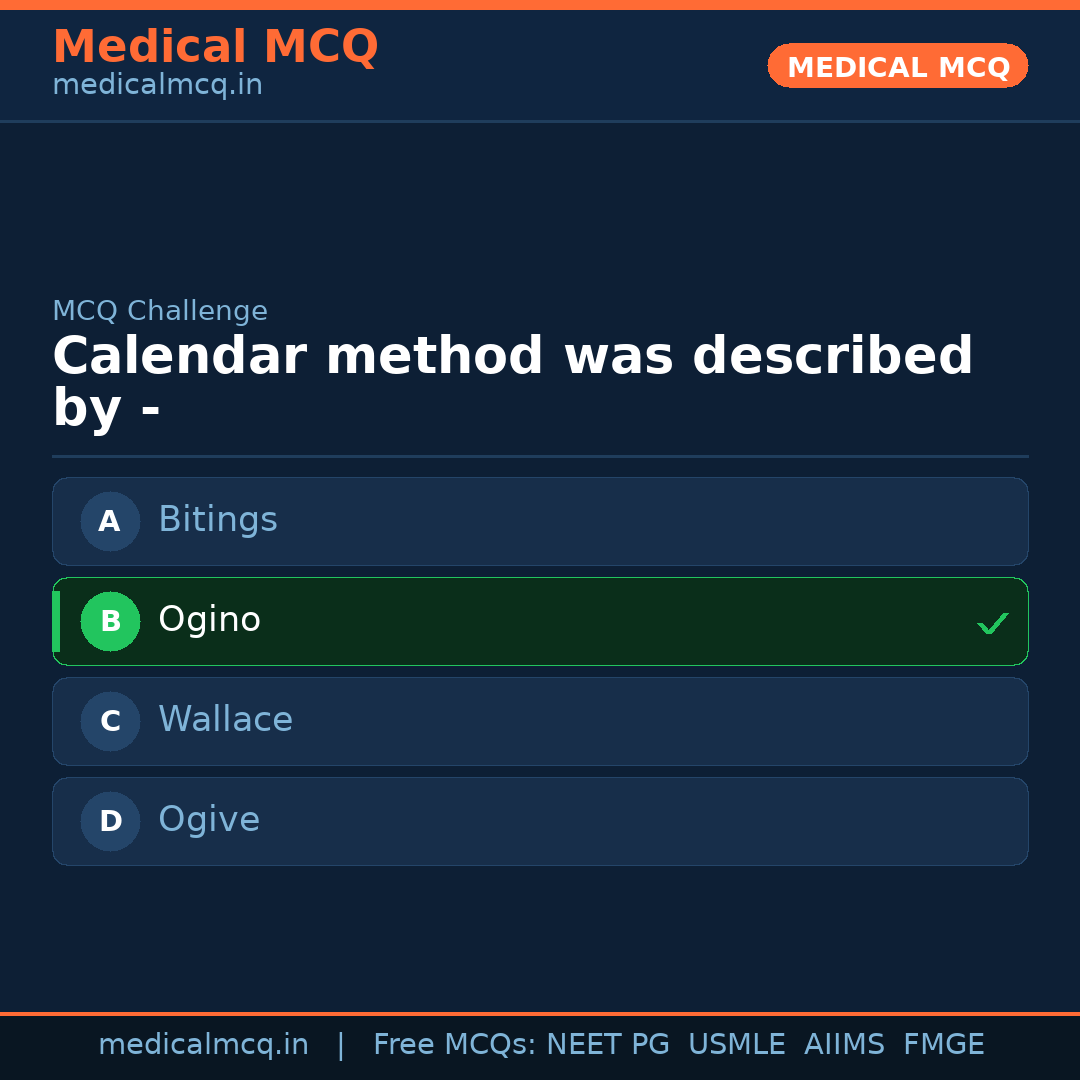Click the question text Calendar method was described by
The image size is (1080, 1080).
pos(513,381)
